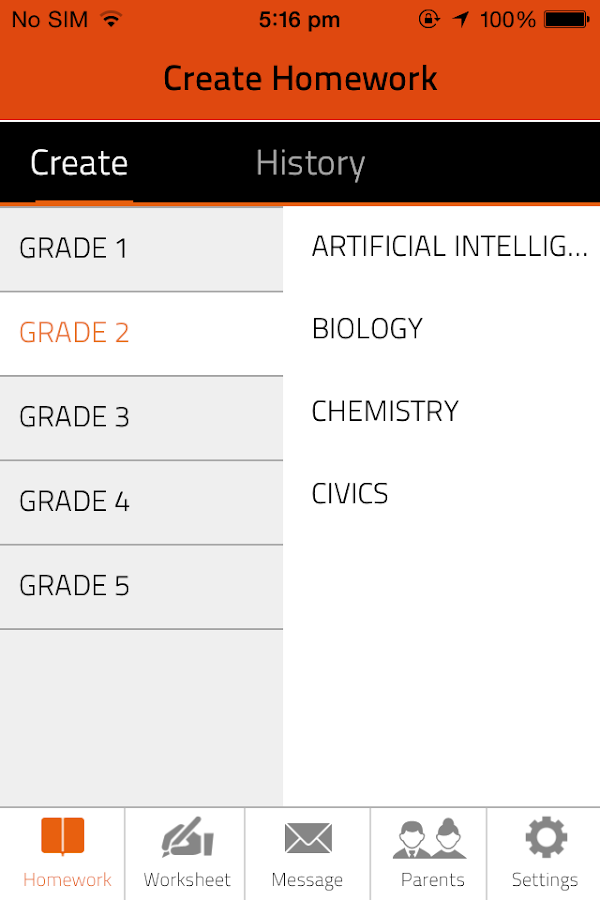Select the highlighted Grade 2 row
Image resolution: width=600 pixels, height=900 pixels.
point(141,333)
